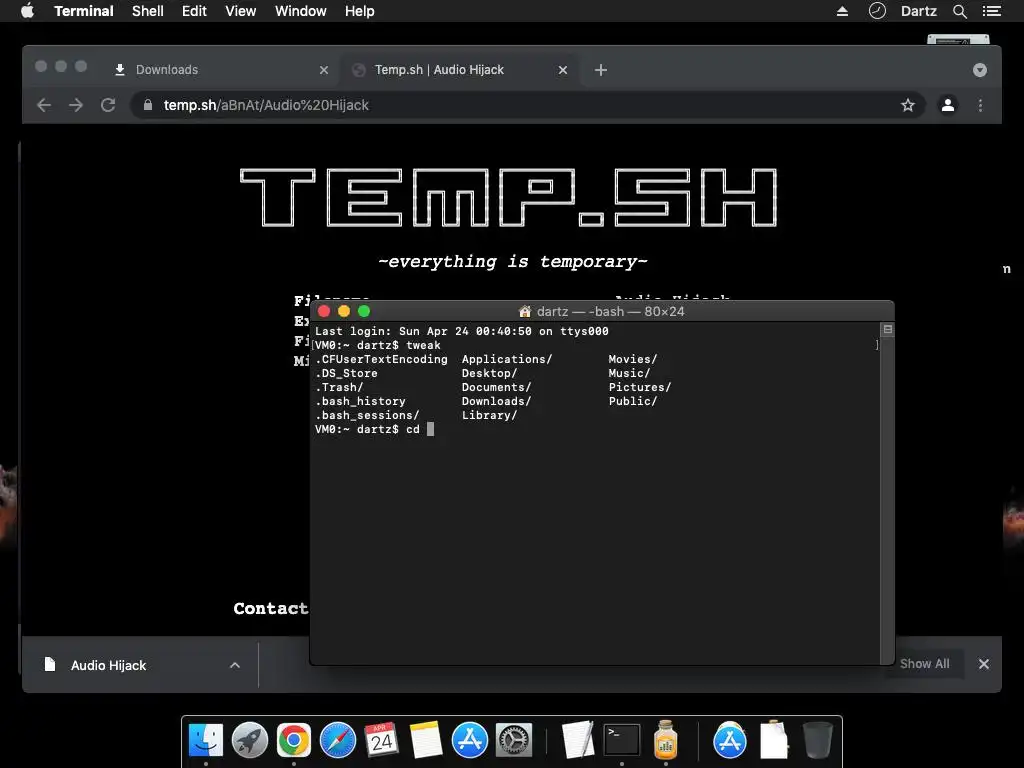Open Trash from the Dock
This screenshot has height=768, width=1024.
pyautogui.click(x=817, y=741)
